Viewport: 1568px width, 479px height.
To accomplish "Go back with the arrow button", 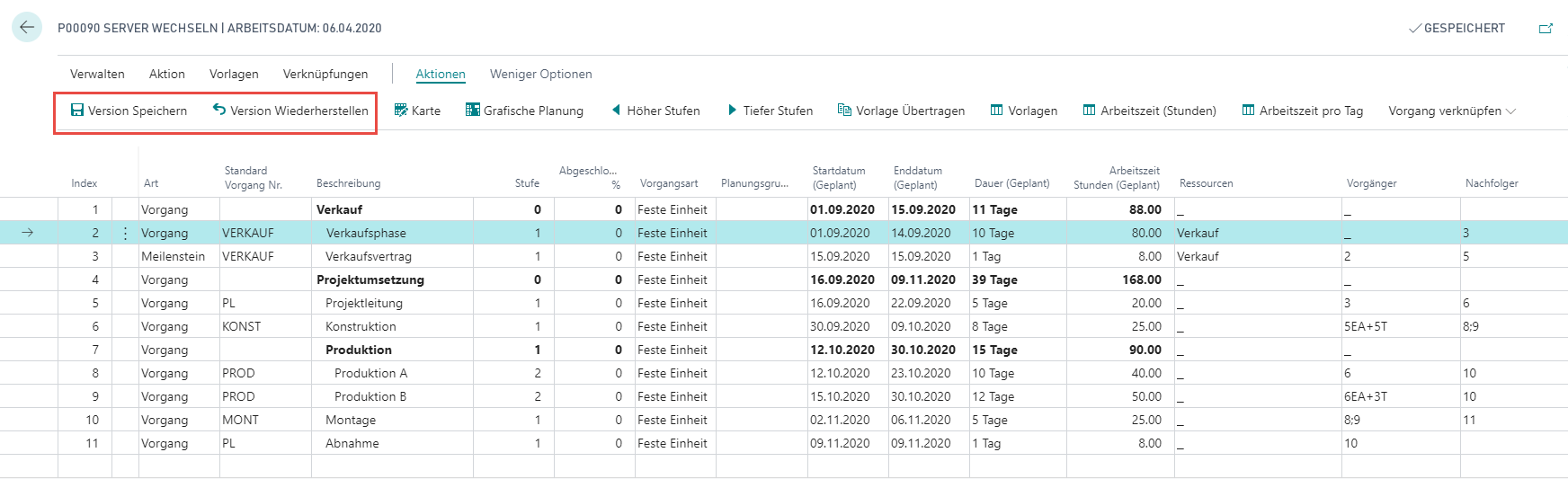I will pos(27,27).
